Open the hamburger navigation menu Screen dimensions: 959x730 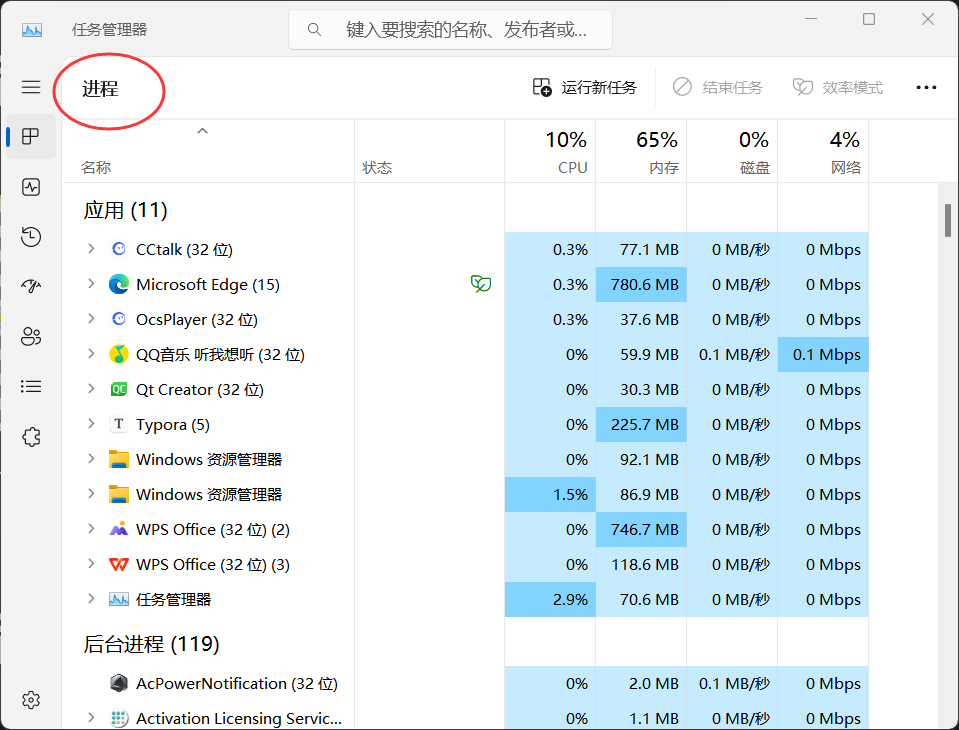(31, 87)
